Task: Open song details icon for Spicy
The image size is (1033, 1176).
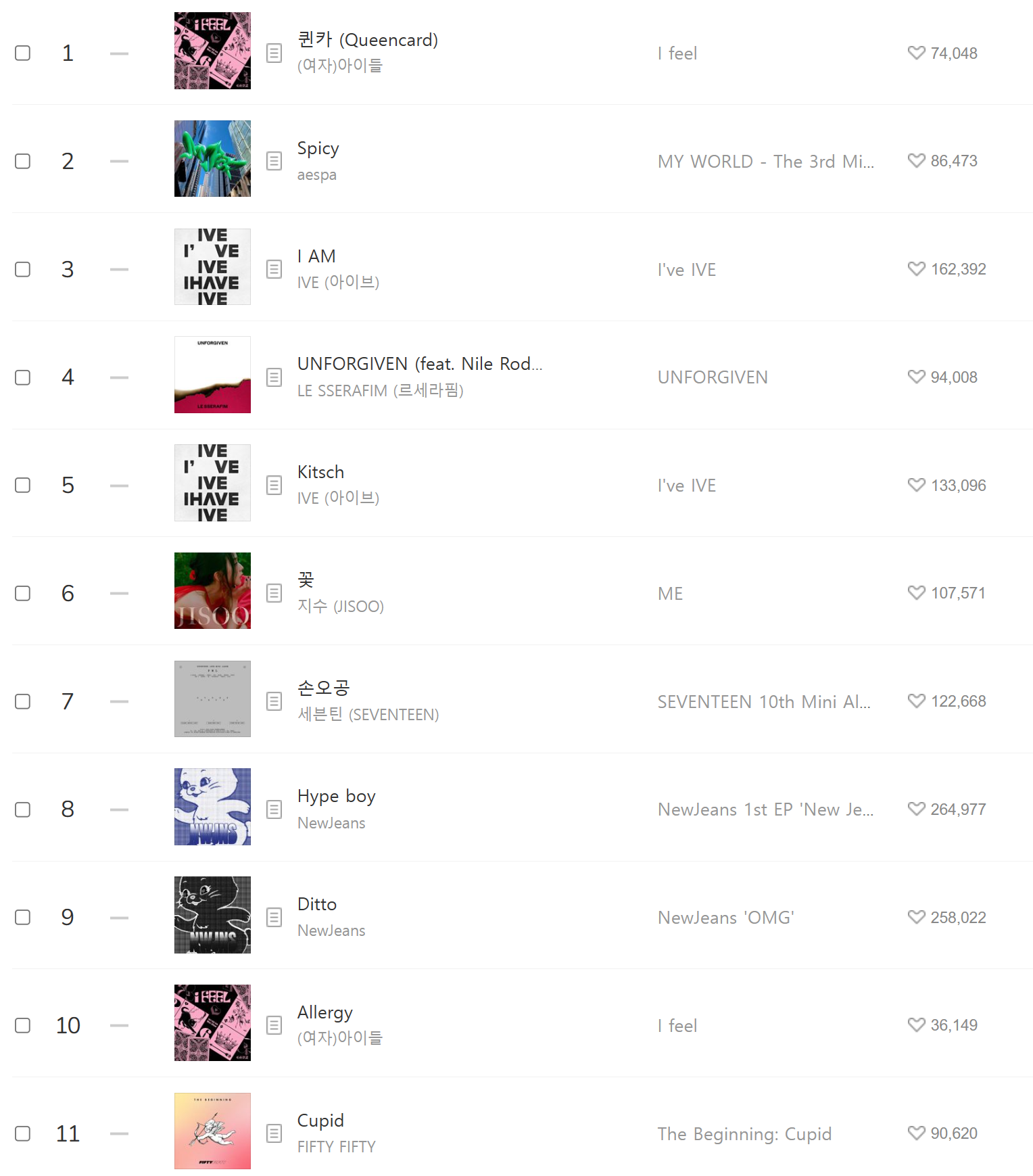Action: [x=274, y=161]
